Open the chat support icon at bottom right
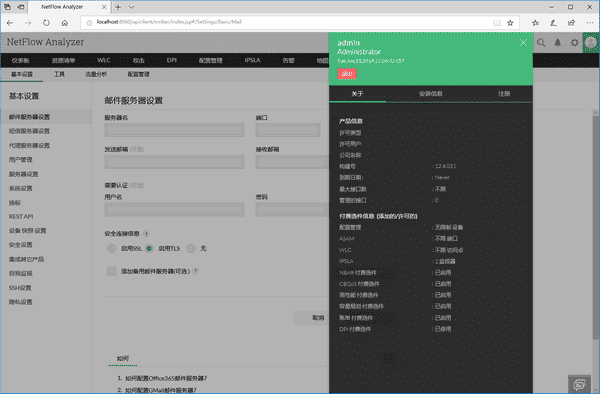The image size is (600, 394). [x=579, y=384]
